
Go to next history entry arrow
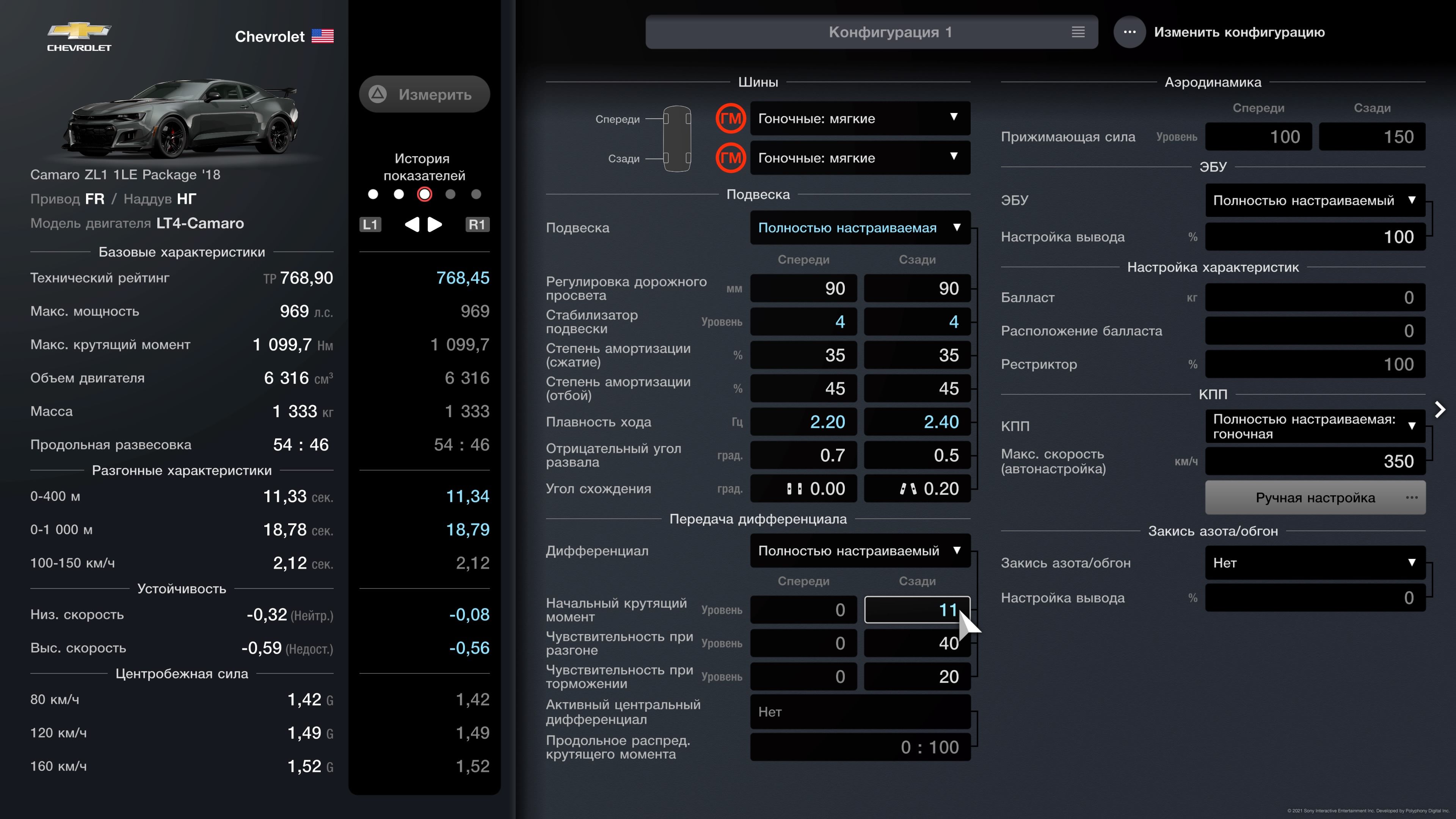pos(435,224)
